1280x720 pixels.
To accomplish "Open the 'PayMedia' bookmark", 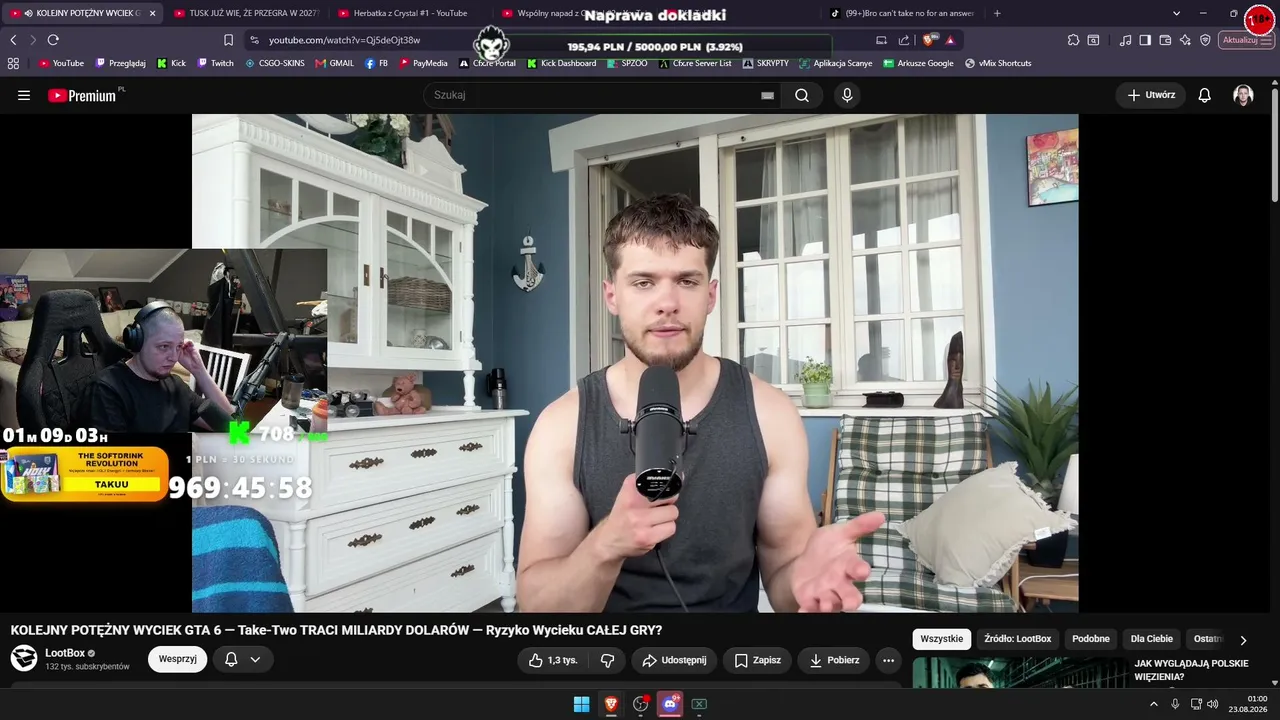I will 424,63.
